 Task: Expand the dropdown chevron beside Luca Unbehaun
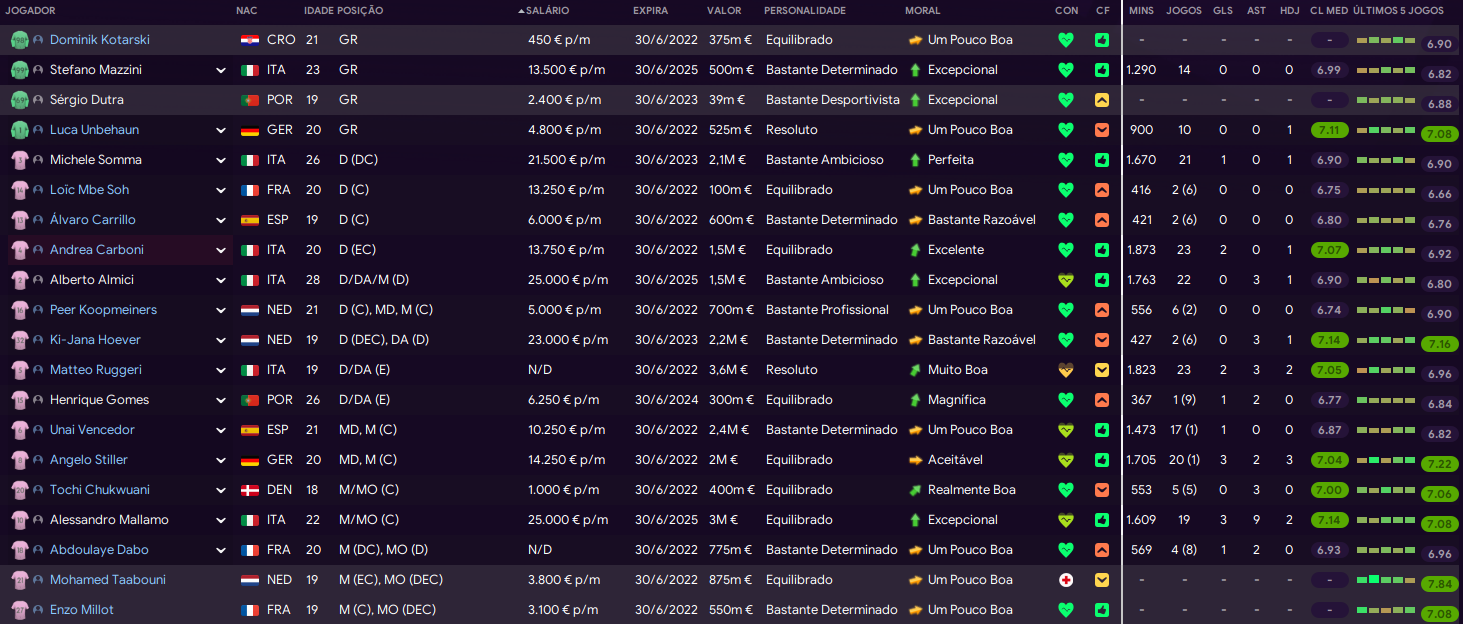(x=221, y=130)
